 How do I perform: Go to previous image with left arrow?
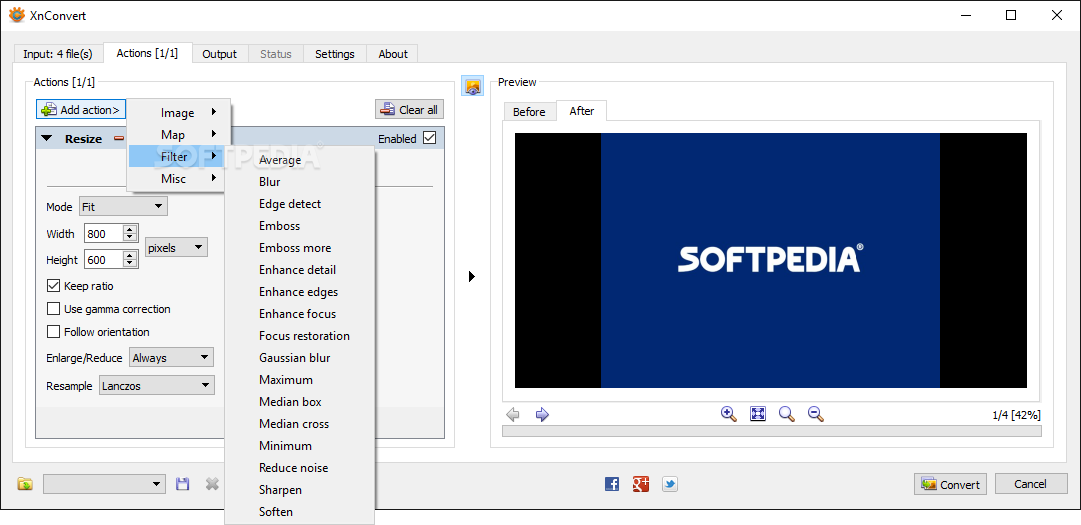click(x=512, y=414)
